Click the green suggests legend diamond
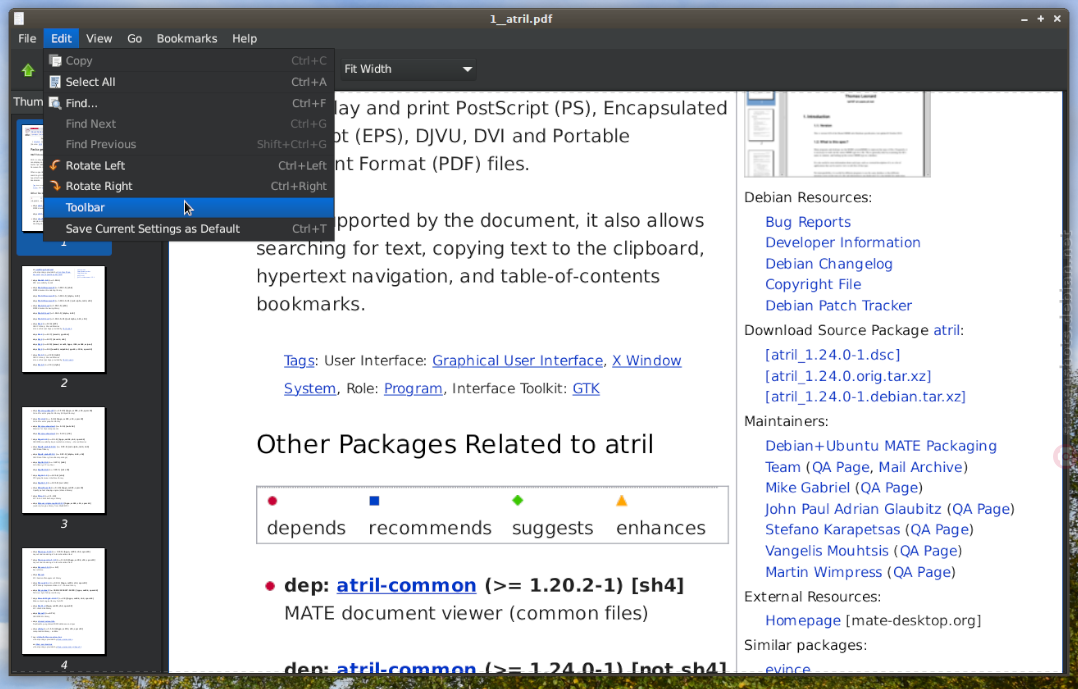The image size is (1078, 689). coord(518,500)
